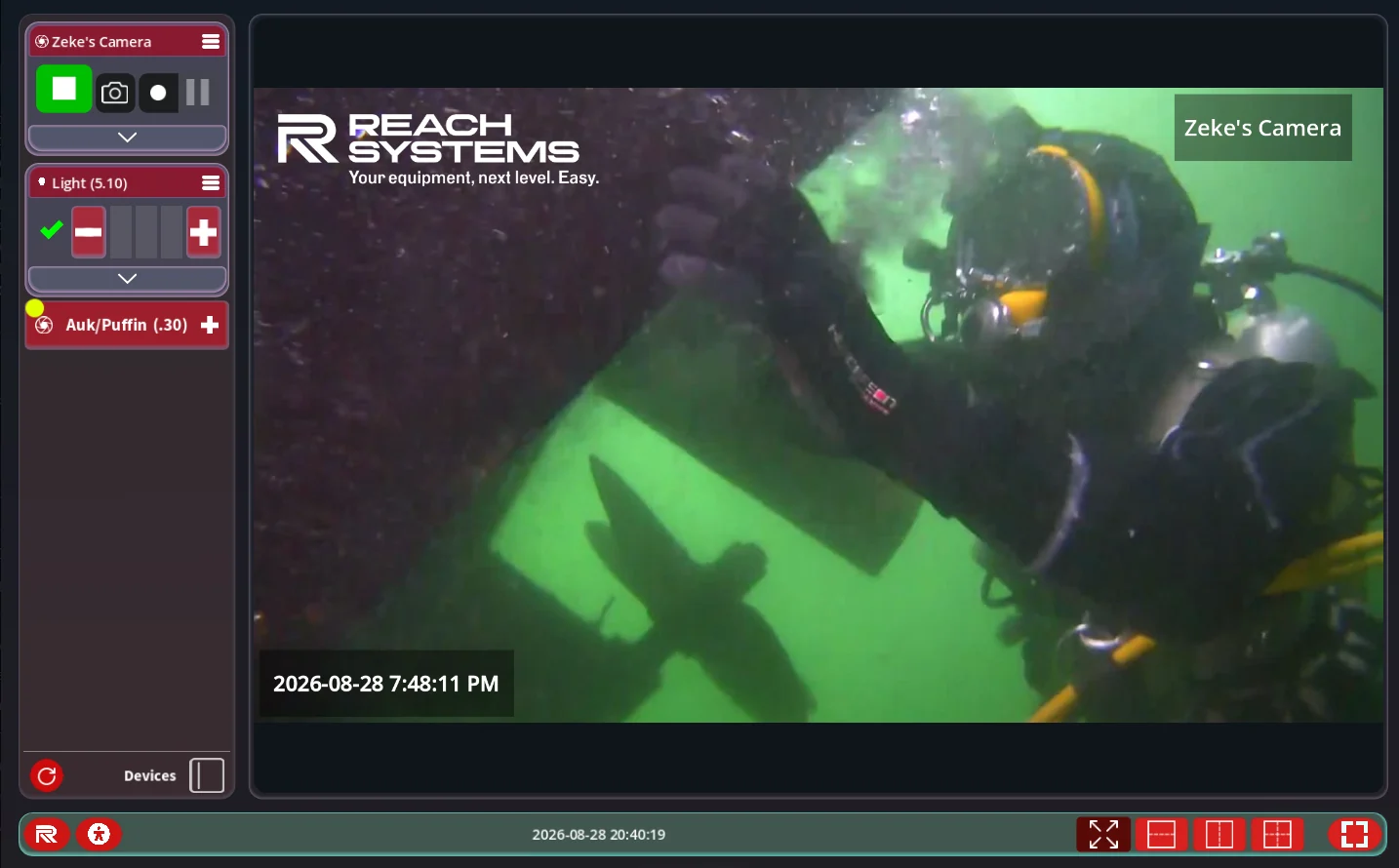Open the Zeke's Camera hamburger menu
This screenshot has height=868, width=1399.
click(x=211, y=42)
